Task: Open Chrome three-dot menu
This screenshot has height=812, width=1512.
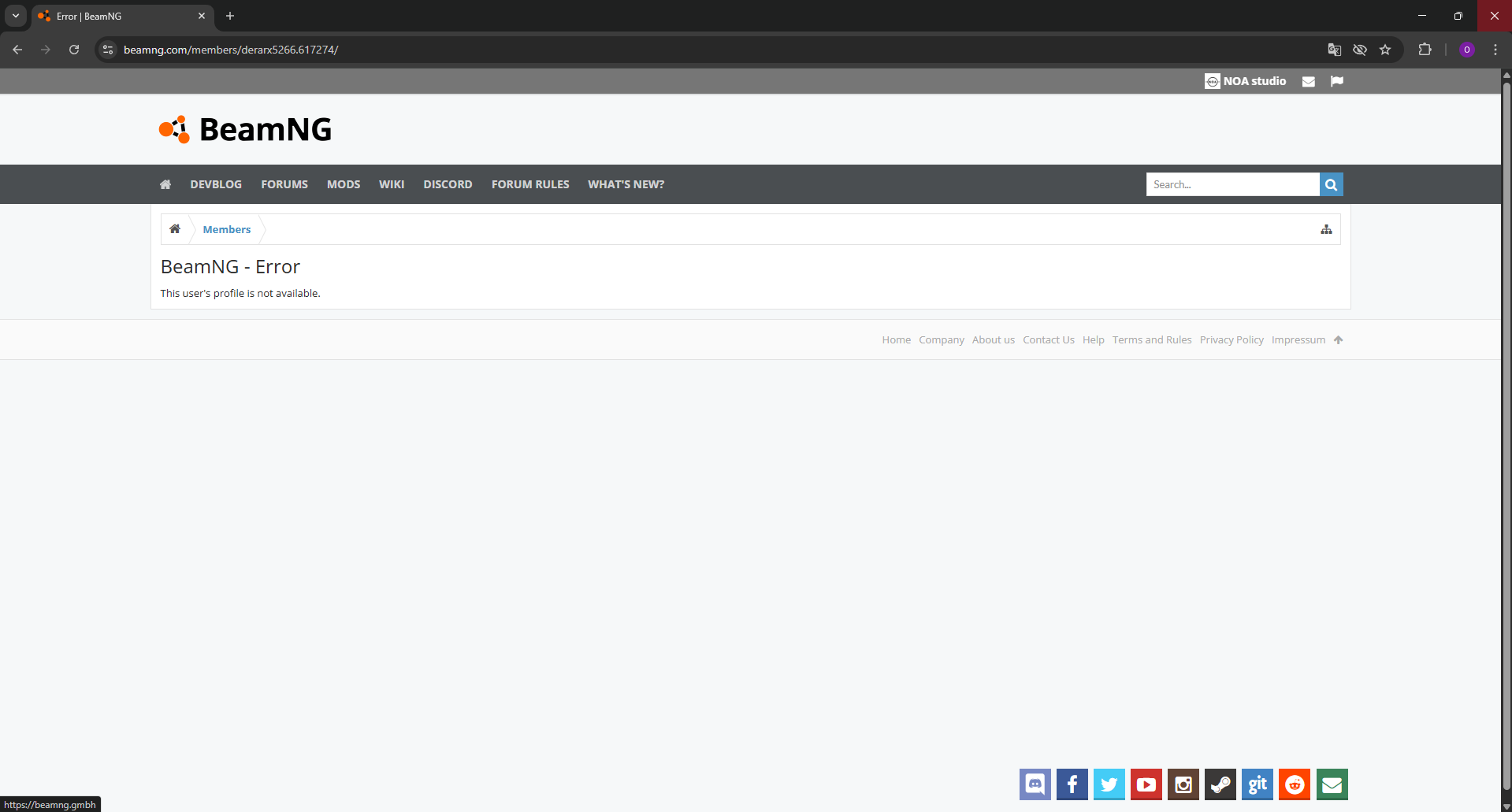Action: [1495, 50]
